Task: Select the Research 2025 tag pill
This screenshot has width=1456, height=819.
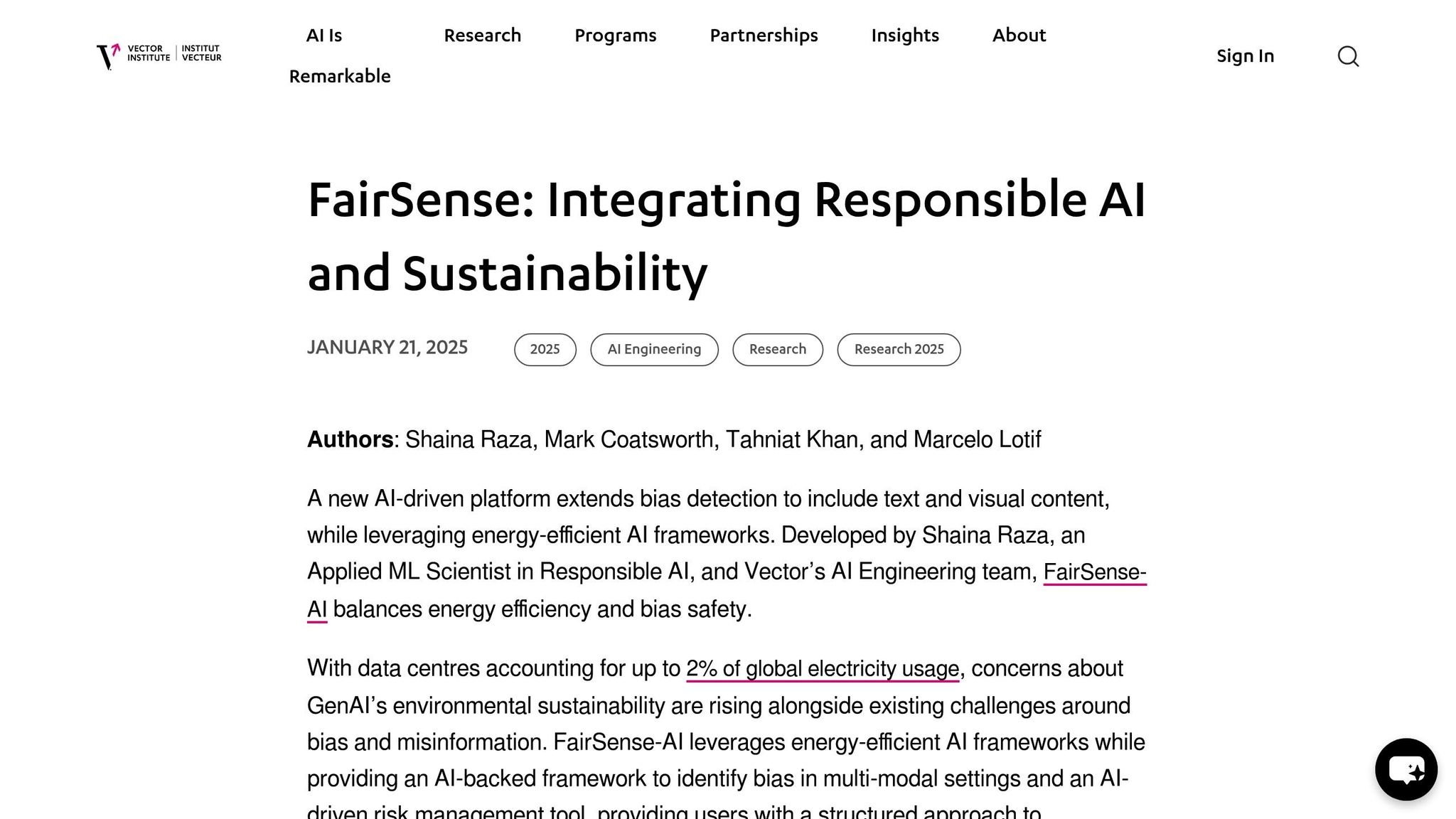Action: coord(899,350)
